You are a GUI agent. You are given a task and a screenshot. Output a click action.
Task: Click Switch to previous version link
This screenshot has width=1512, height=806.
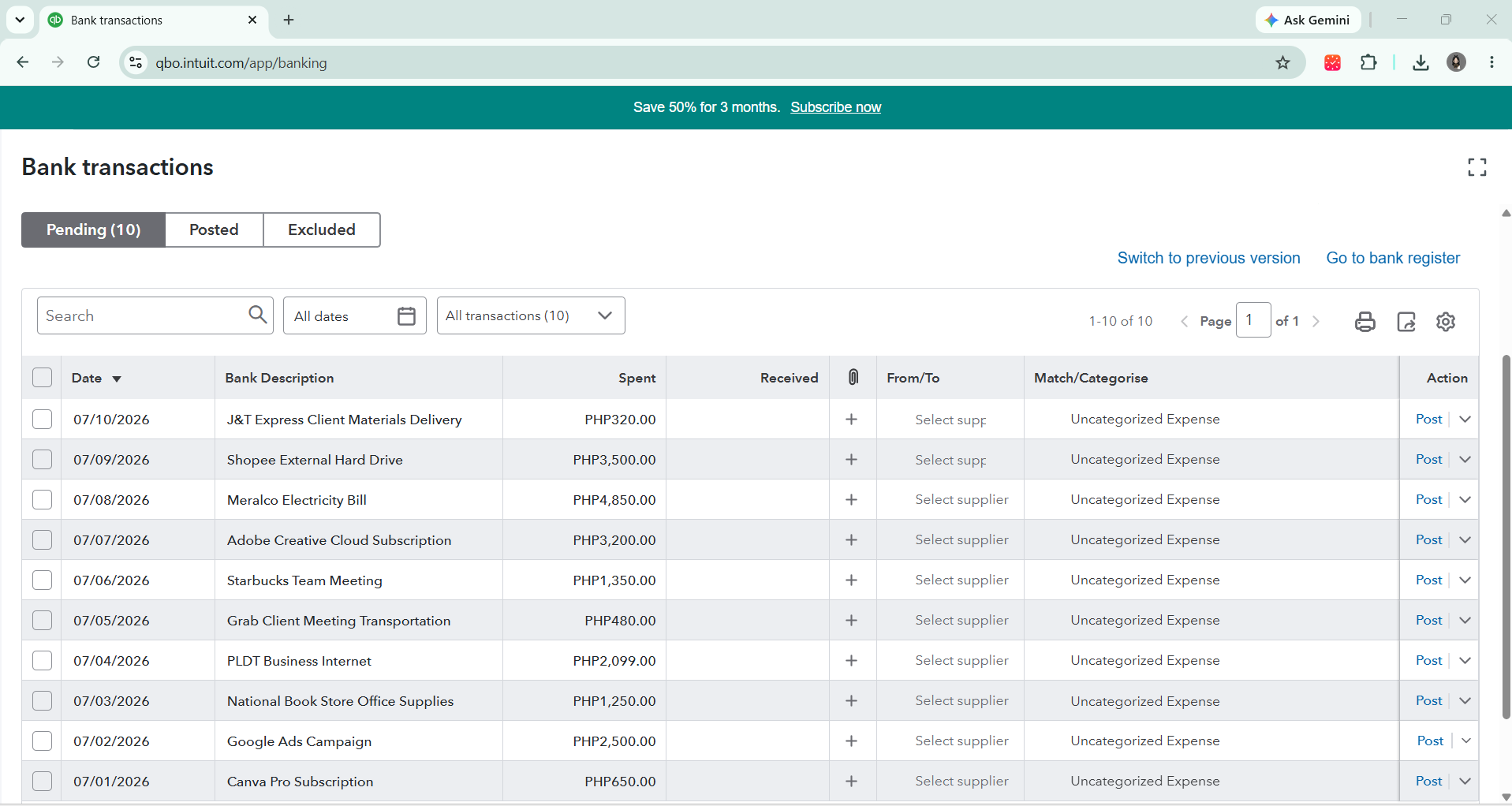point(1209,258)
